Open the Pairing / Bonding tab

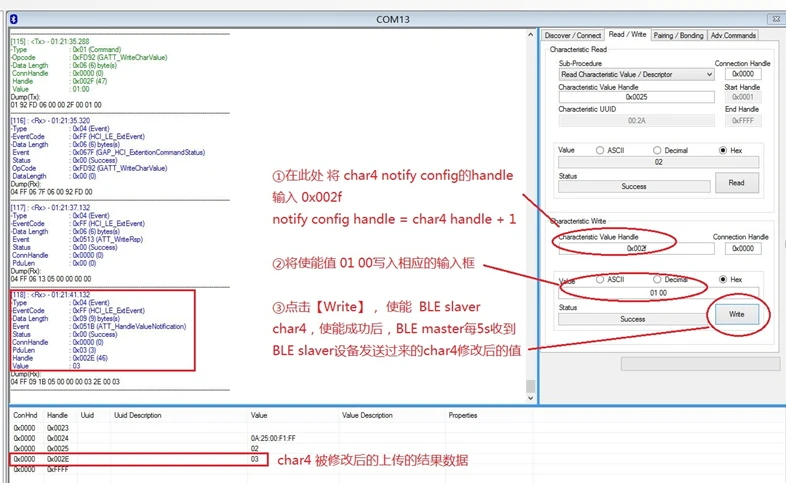pos(678,36)
